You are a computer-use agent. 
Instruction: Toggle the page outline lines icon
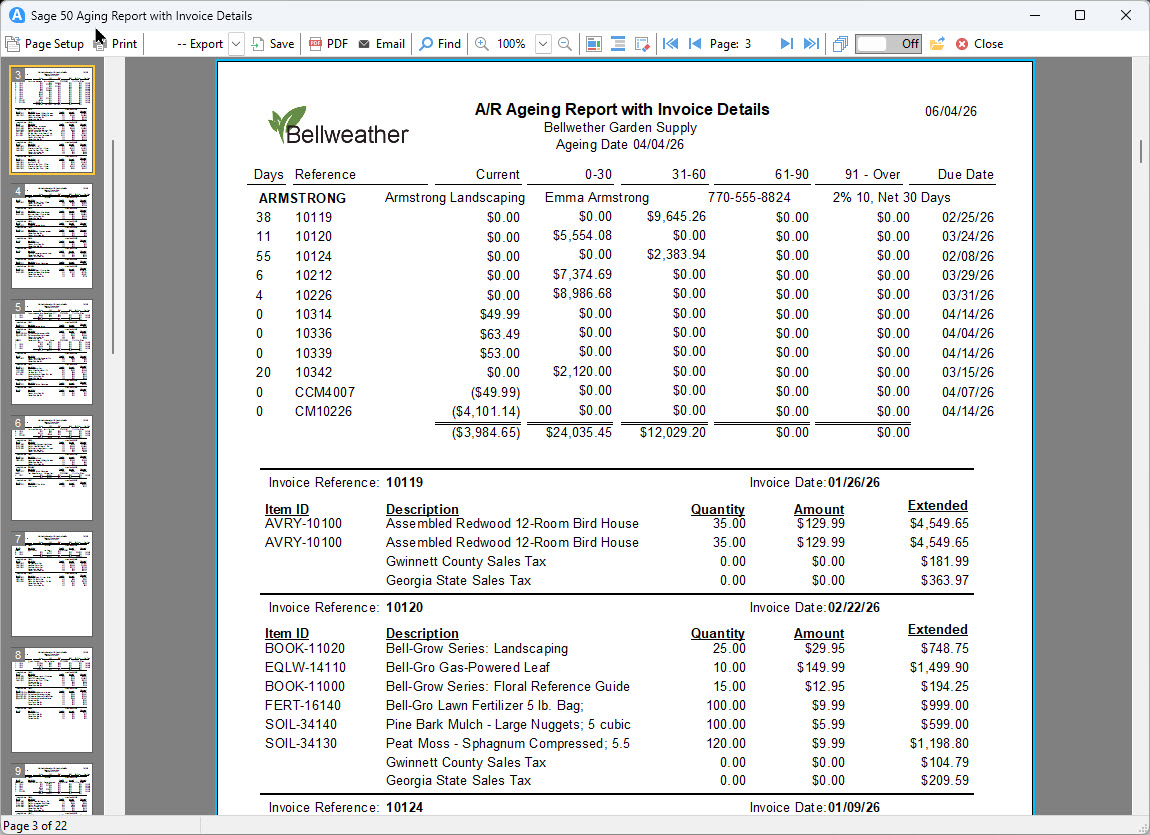(x=618, y=44)
